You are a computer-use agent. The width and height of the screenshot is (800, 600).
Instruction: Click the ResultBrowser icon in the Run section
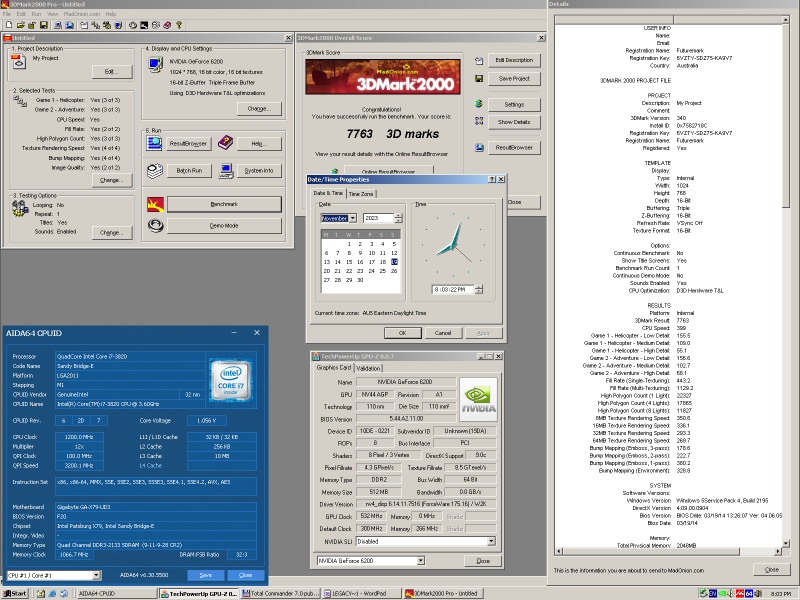point(154,143)
